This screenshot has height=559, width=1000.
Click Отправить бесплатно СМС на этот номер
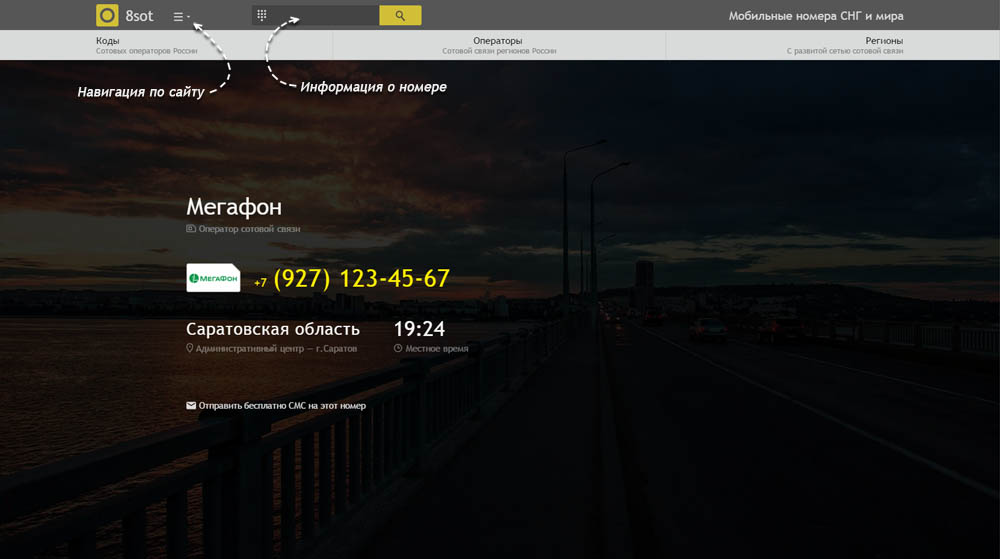pyautogui.click(x=282, y=405)
